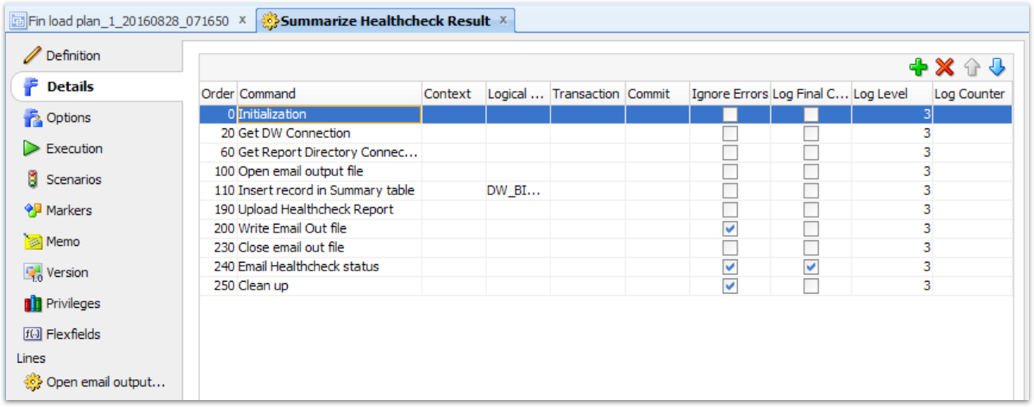The image size is (1034, 407).
Task: Open the Execution panel green arrow
Action: click(32, 149)
